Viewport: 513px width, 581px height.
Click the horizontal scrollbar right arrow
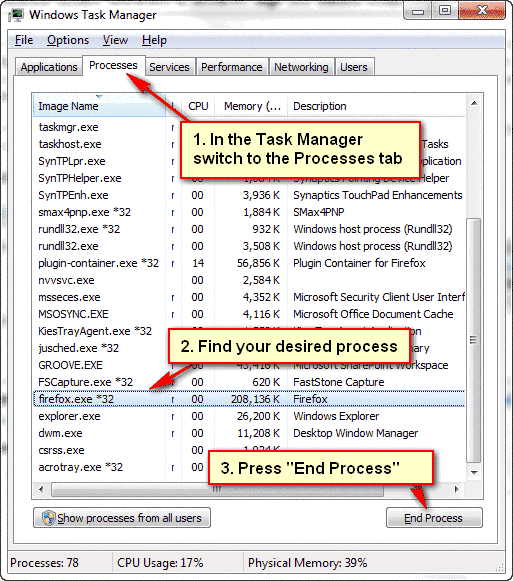(x=457, y=489)
